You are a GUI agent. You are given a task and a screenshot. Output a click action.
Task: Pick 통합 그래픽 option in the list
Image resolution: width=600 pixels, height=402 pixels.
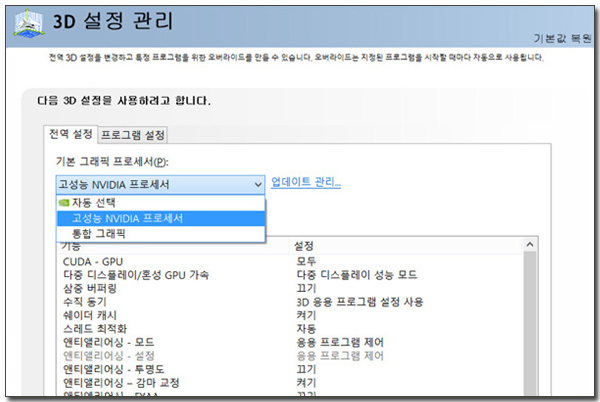coord(161,234)
